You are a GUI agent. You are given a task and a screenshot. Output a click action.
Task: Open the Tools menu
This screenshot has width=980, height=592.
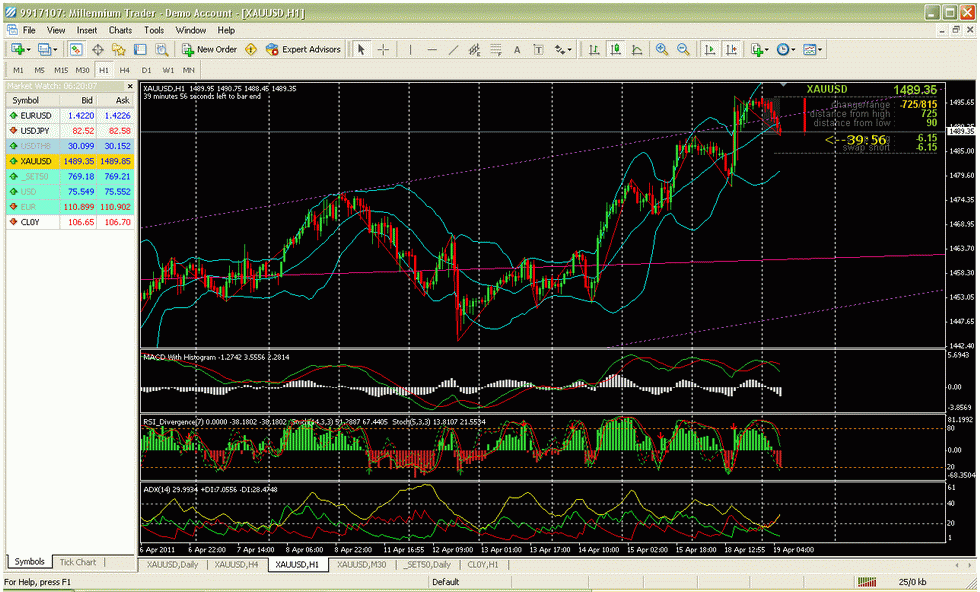[154, 30]
